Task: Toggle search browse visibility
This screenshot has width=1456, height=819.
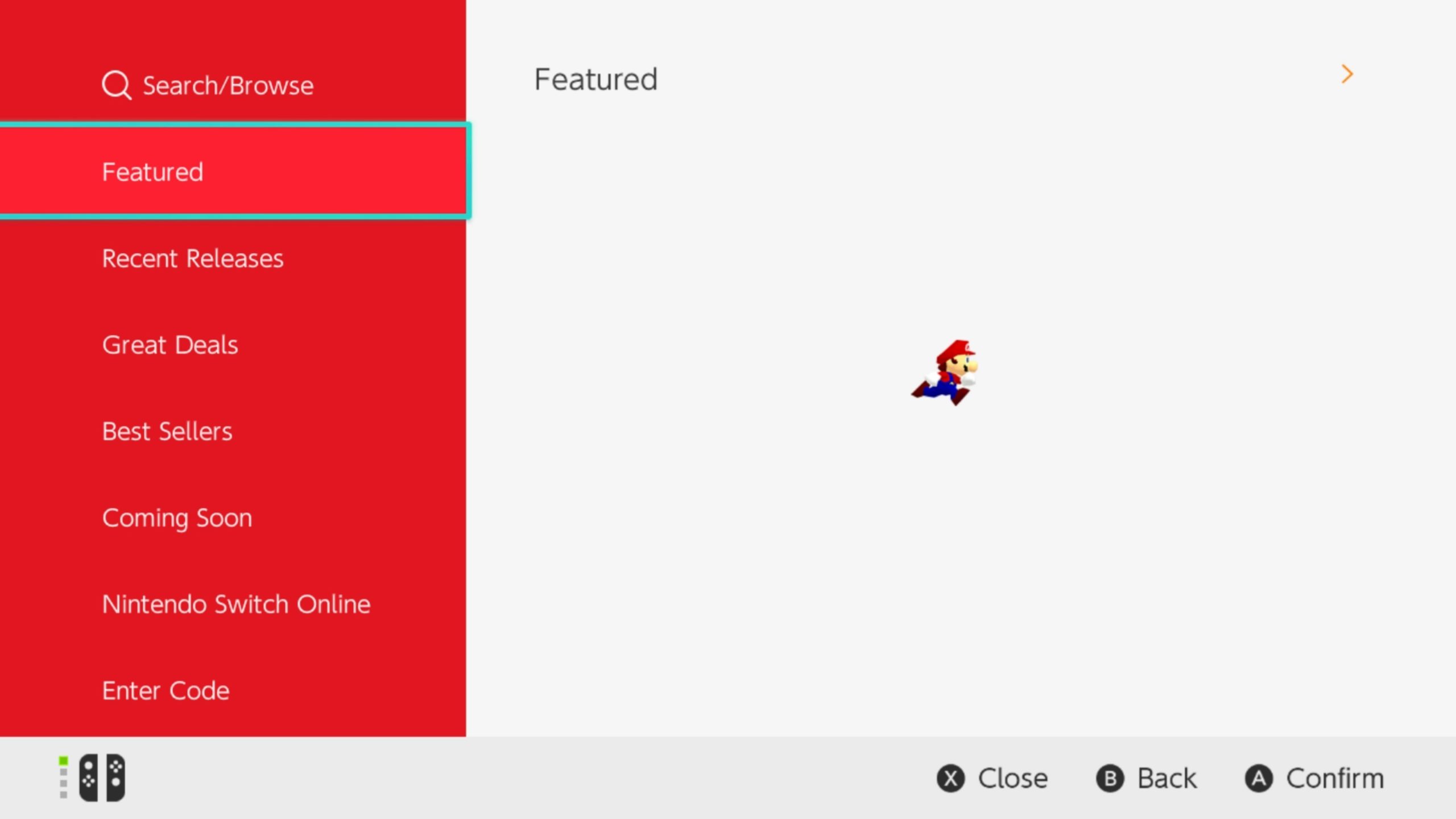Action: (x=233, y=84)
